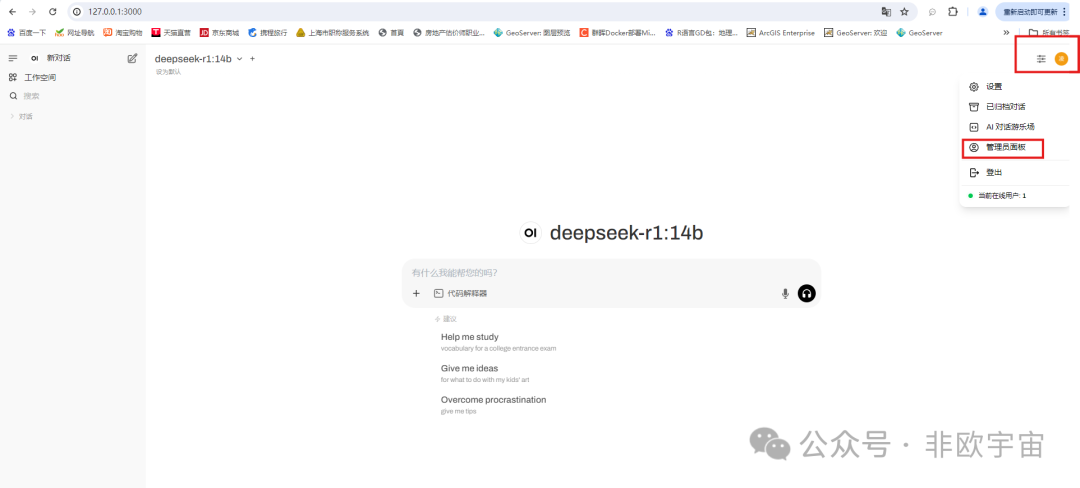Open the 网址导航 bookmark

click(x=74, y=32)
